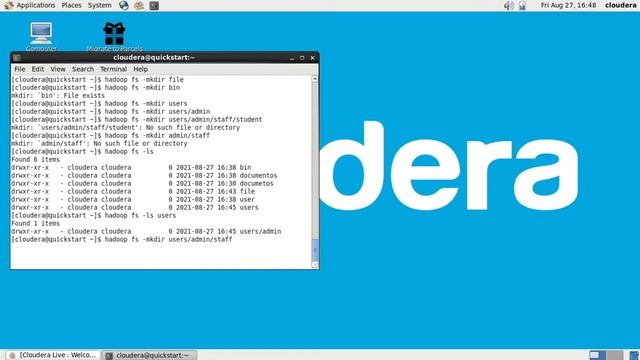Click the terminal window title cloudera@quickstart
640x360 pixels.
click(x=154, y=58)
